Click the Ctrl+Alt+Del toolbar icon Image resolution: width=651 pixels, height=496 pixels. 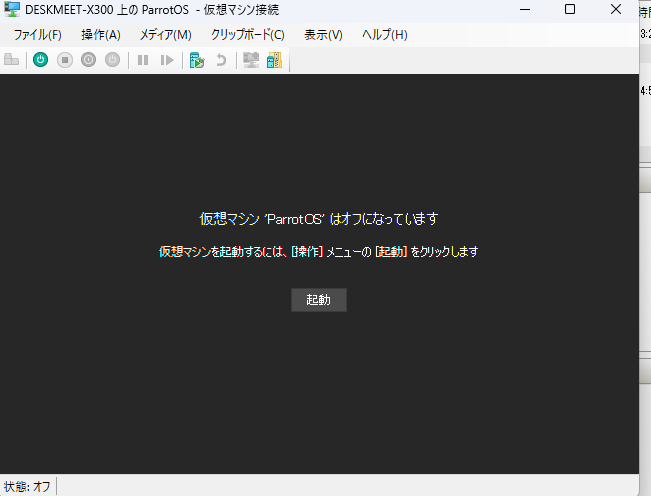pyautogui.click(x=12, y=60)
